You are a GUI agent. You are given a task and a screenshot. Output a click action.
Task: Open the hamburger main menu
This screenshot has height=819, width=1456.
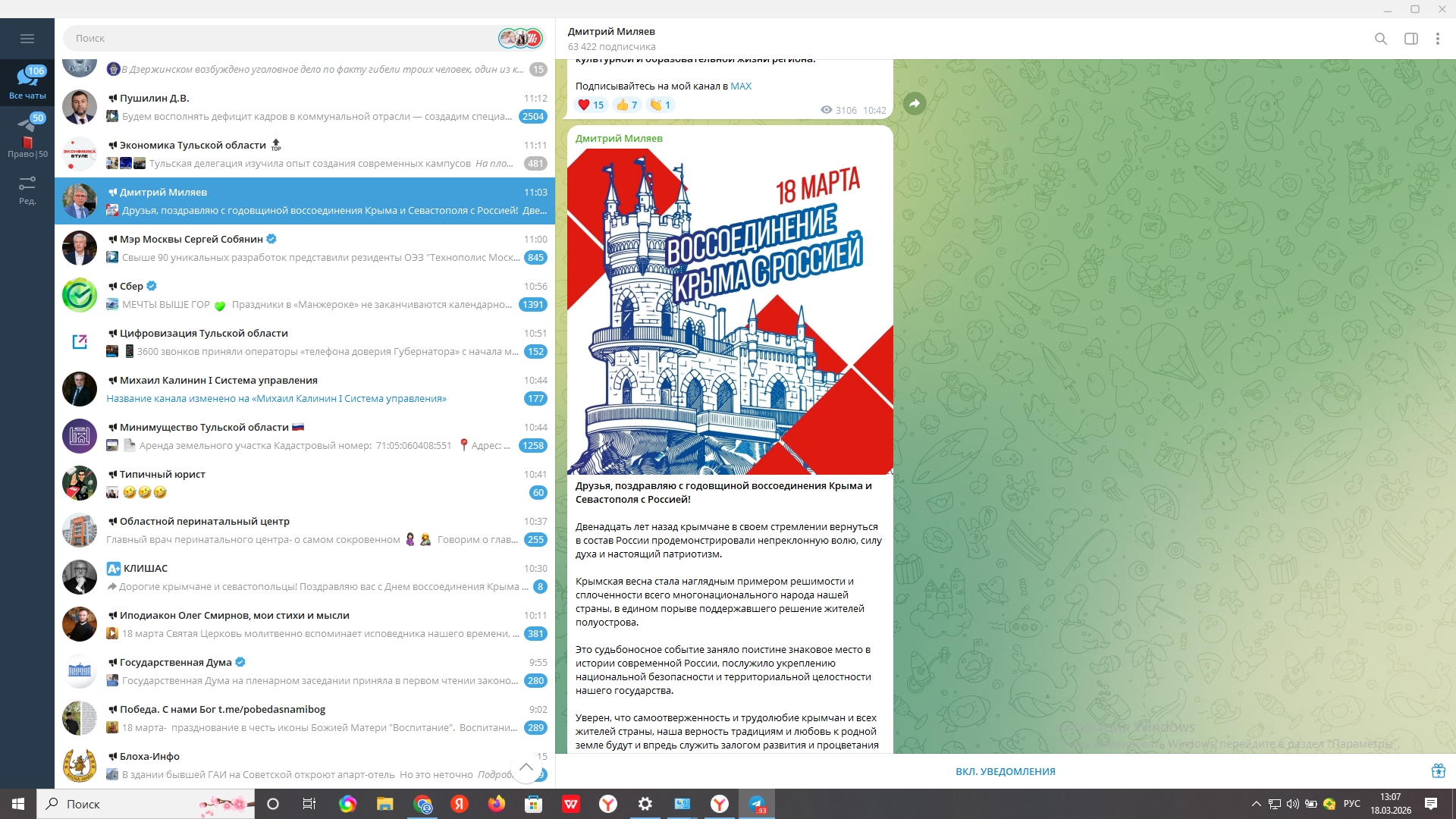pos(27,39)
